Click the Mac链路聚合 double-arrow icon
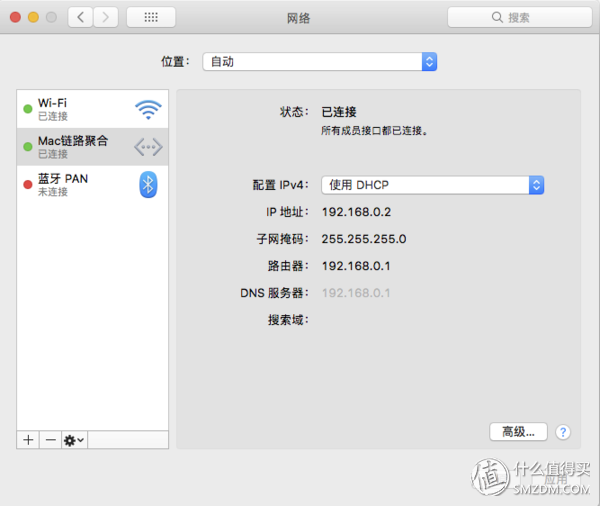The image size is (600, 506). (x=148, y=147)
